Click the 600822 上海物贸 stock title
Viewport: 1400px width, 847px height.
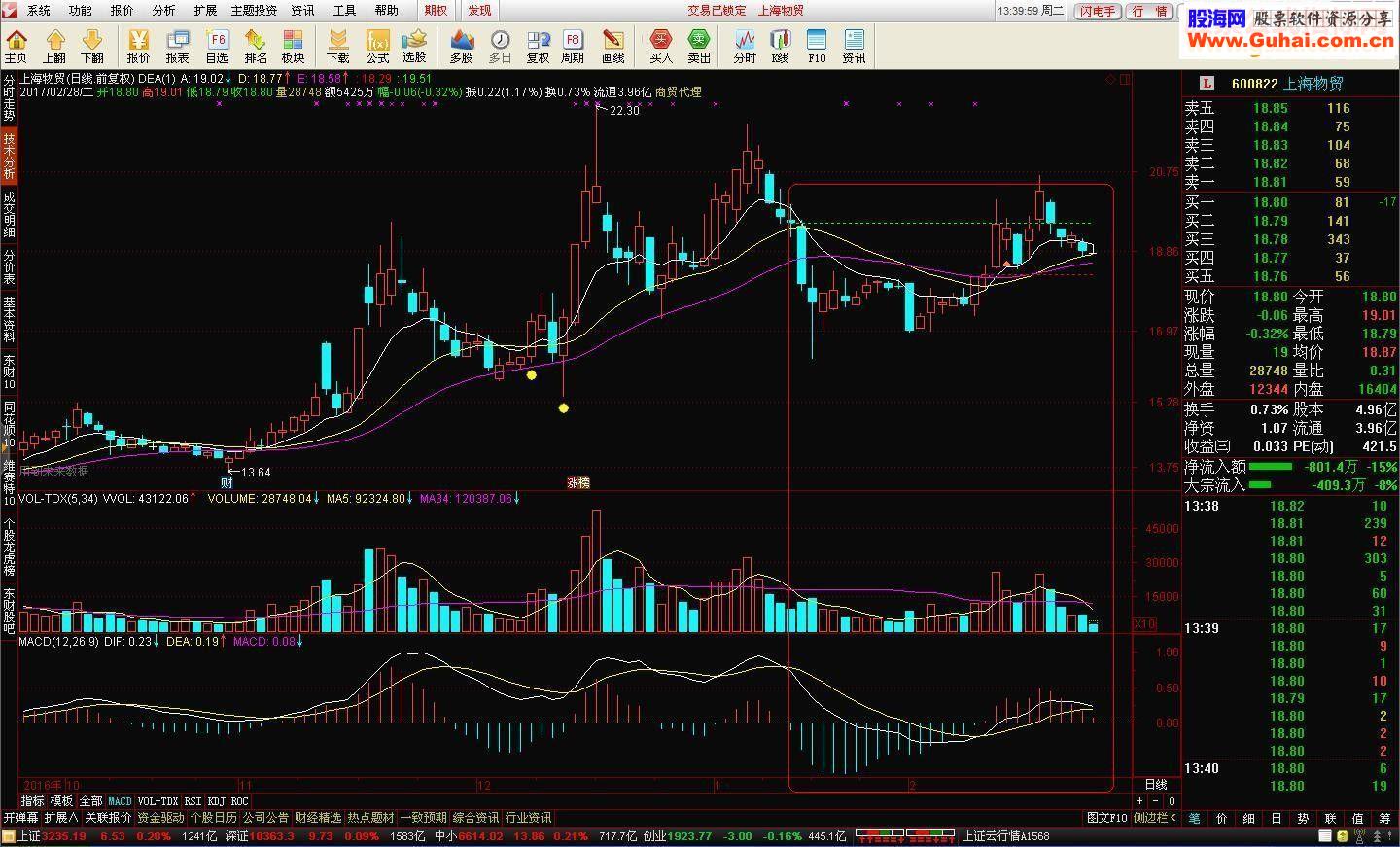click(x=1287, y=84)
